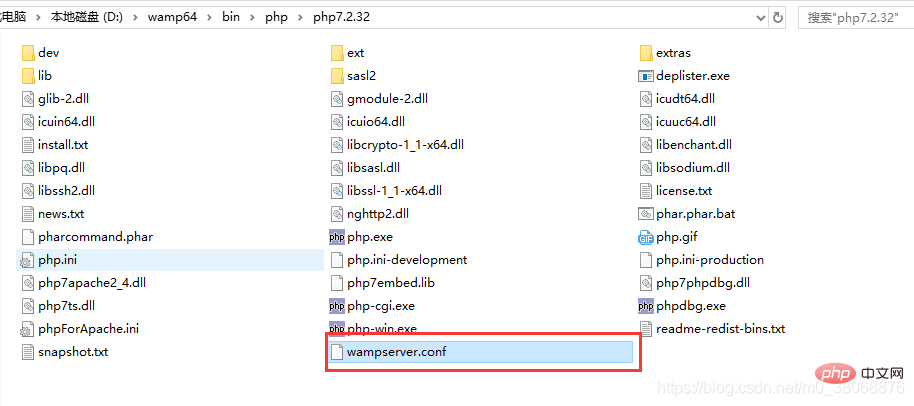Select file name snapshot.txt
Image resolution: width=914 pixels, height=406 pixels.
click(73, 352)
